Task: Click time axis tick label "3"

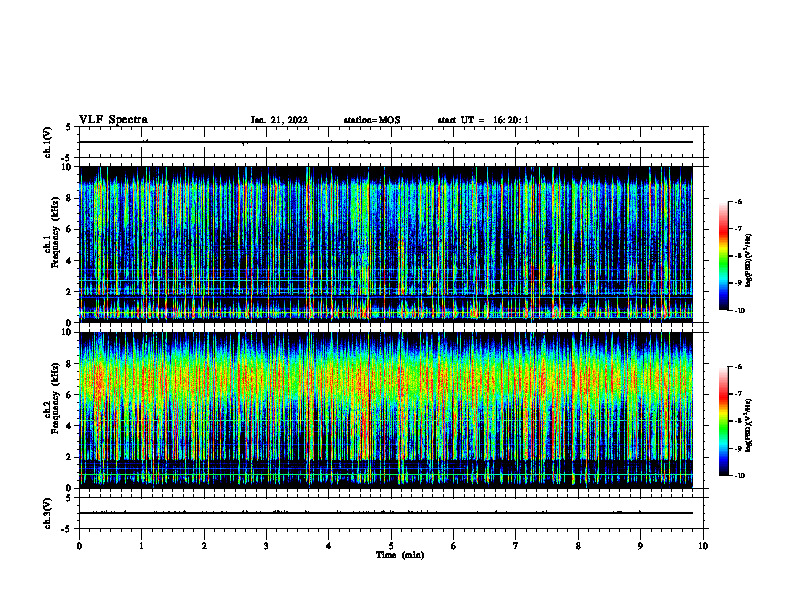Action: tap(266, 546)
